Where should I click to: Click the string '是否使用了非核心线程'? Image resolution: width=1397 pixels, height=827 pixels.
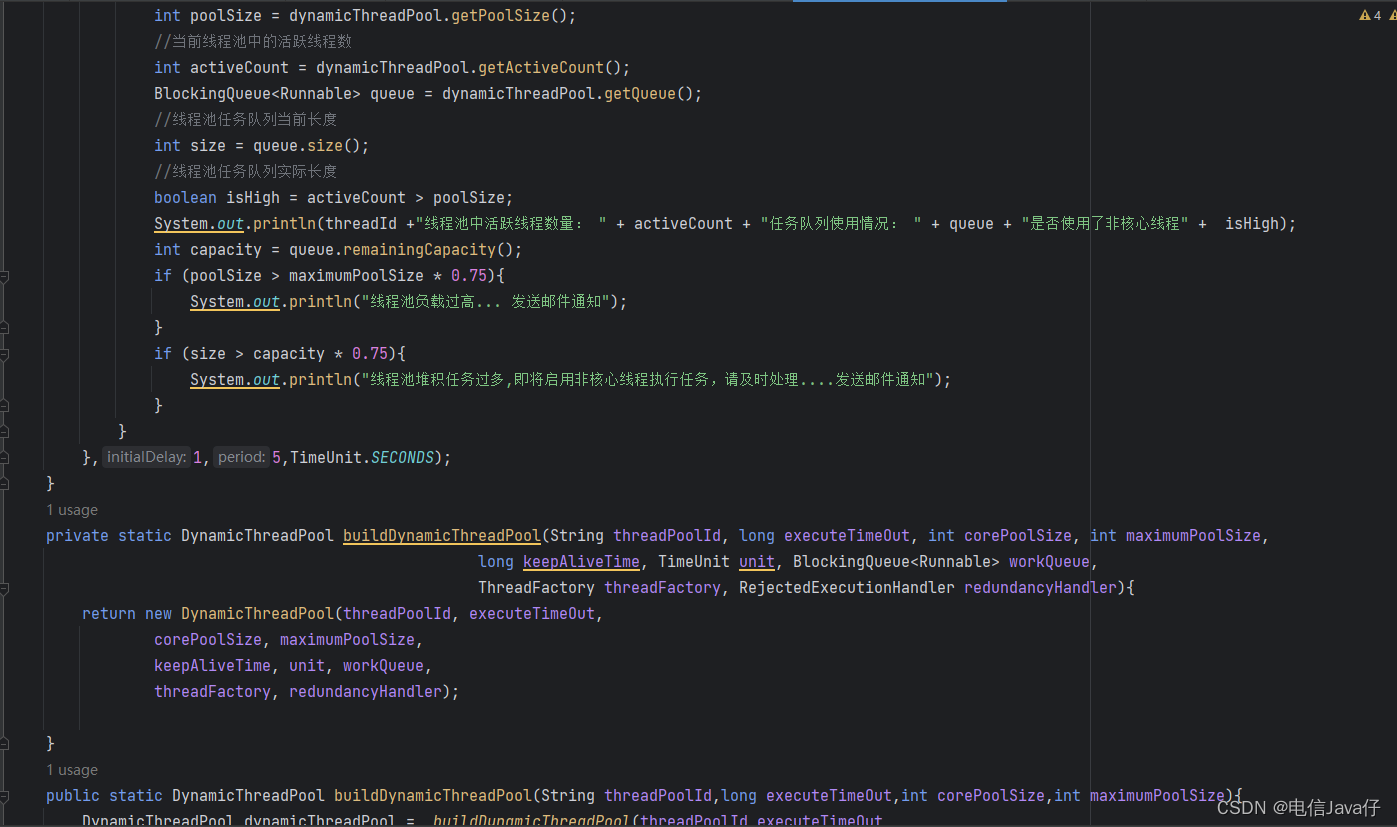point(1105,224)
